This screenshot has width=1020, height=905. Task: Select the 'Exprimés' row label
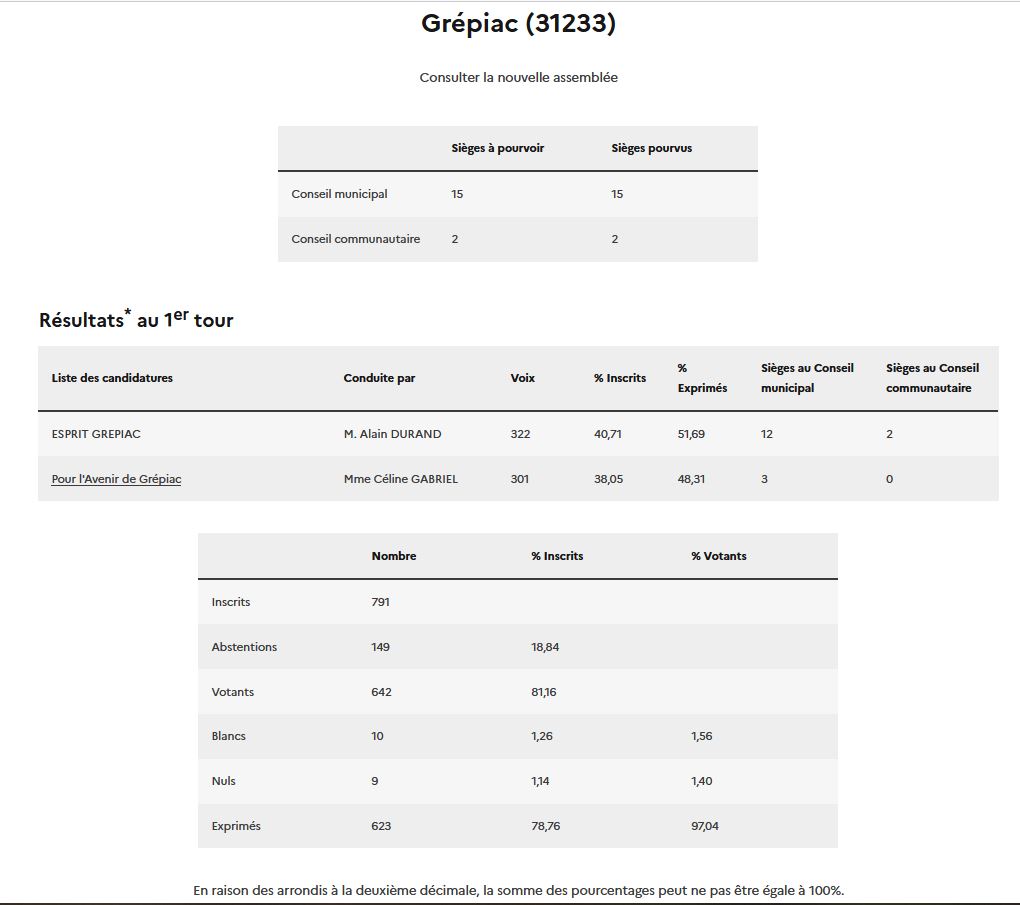tap(236, 826)
